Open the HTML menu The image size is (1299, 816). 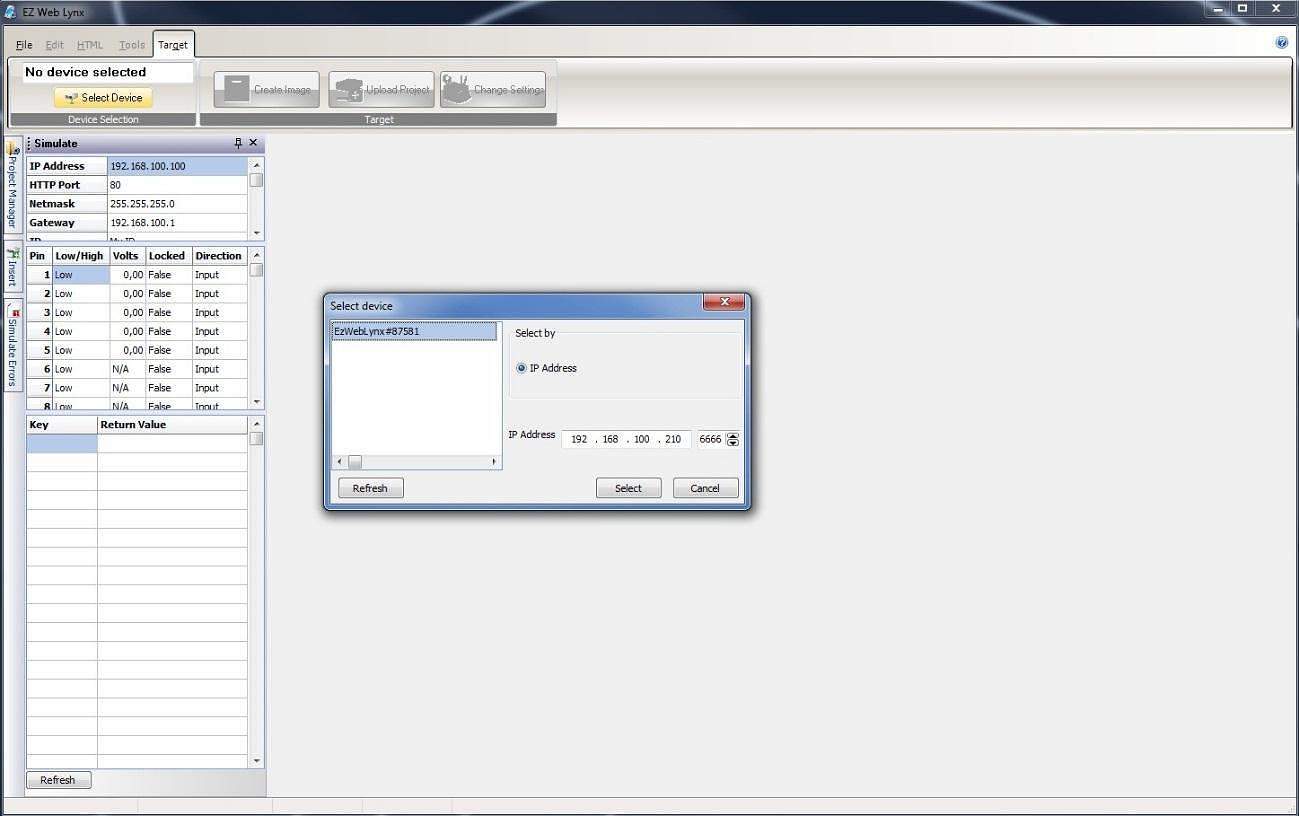(x=90, y=45)
